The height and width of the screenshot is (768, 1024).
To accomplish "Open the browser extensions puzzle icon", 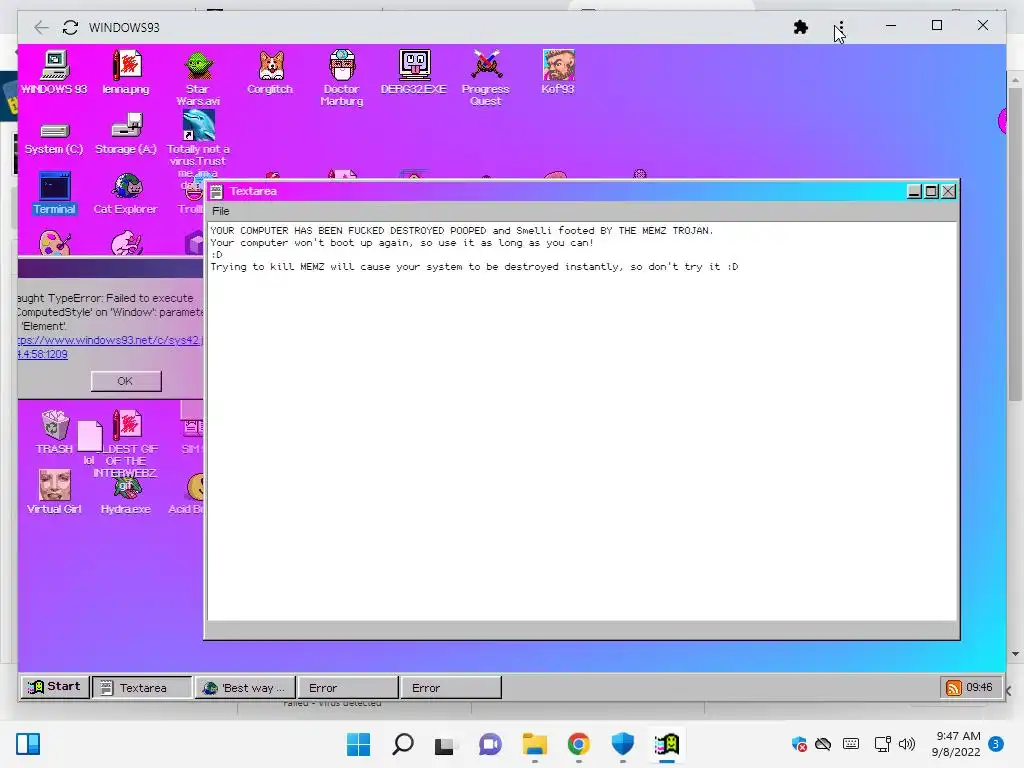I will [x=801, y=27].
